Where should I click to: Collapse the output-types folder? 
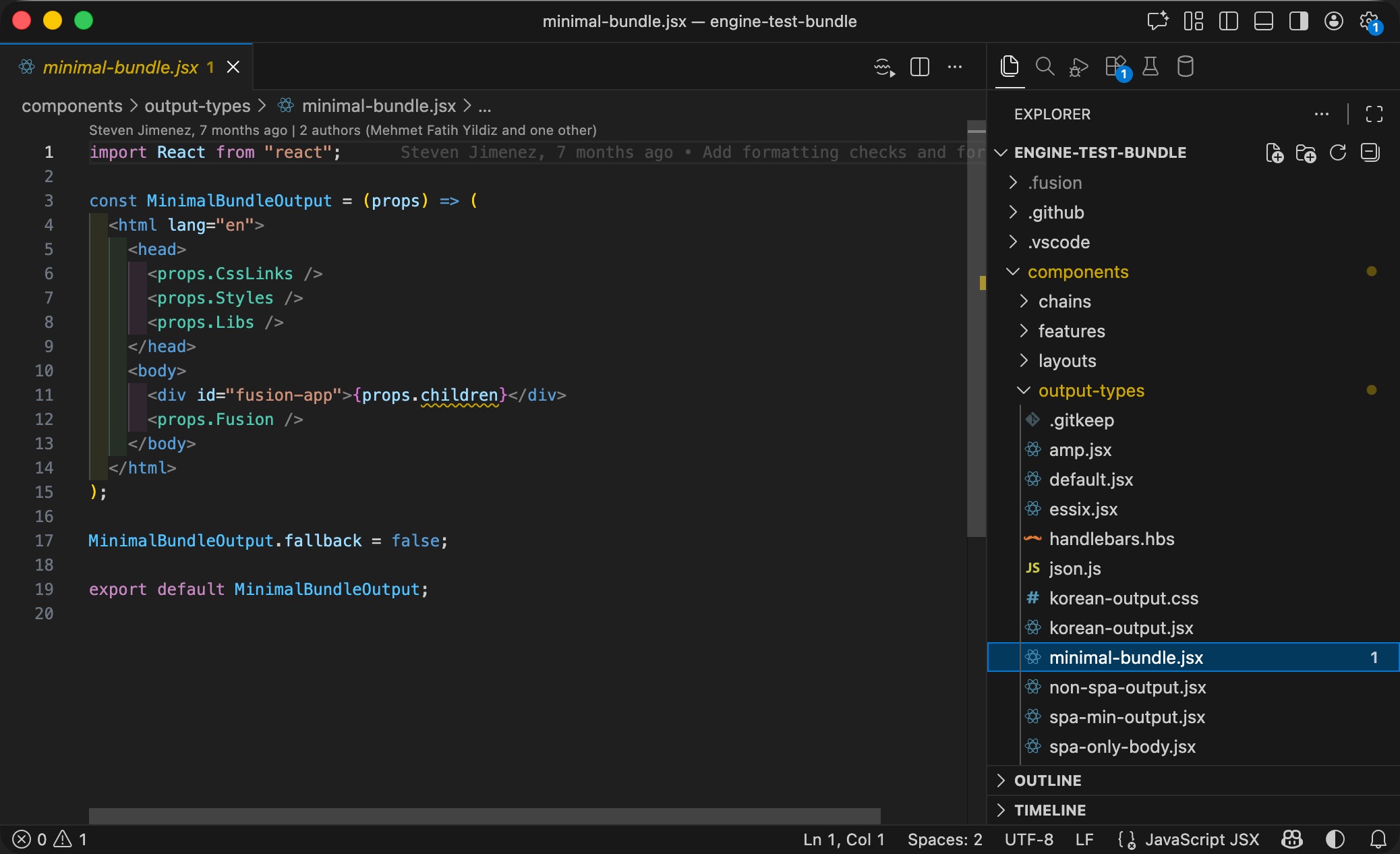pos(1090,391)
